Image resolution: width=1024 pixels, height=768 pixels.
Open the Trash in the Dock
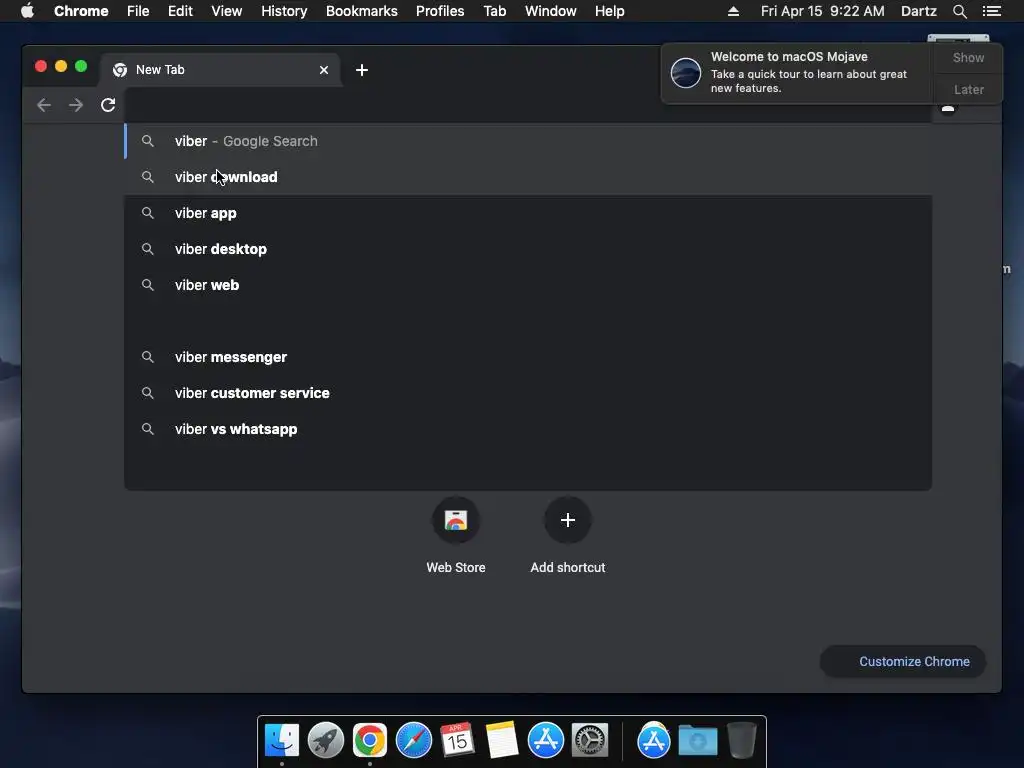(x=742, y=741)
